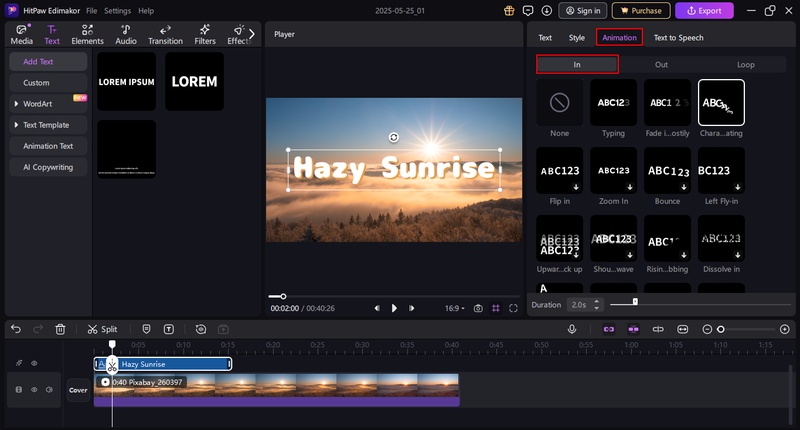The width and height of the screenshot is (800, 430).
Task: Enter fullscreen preview mode
Action: pyautogui.click(x=513, y=308)
